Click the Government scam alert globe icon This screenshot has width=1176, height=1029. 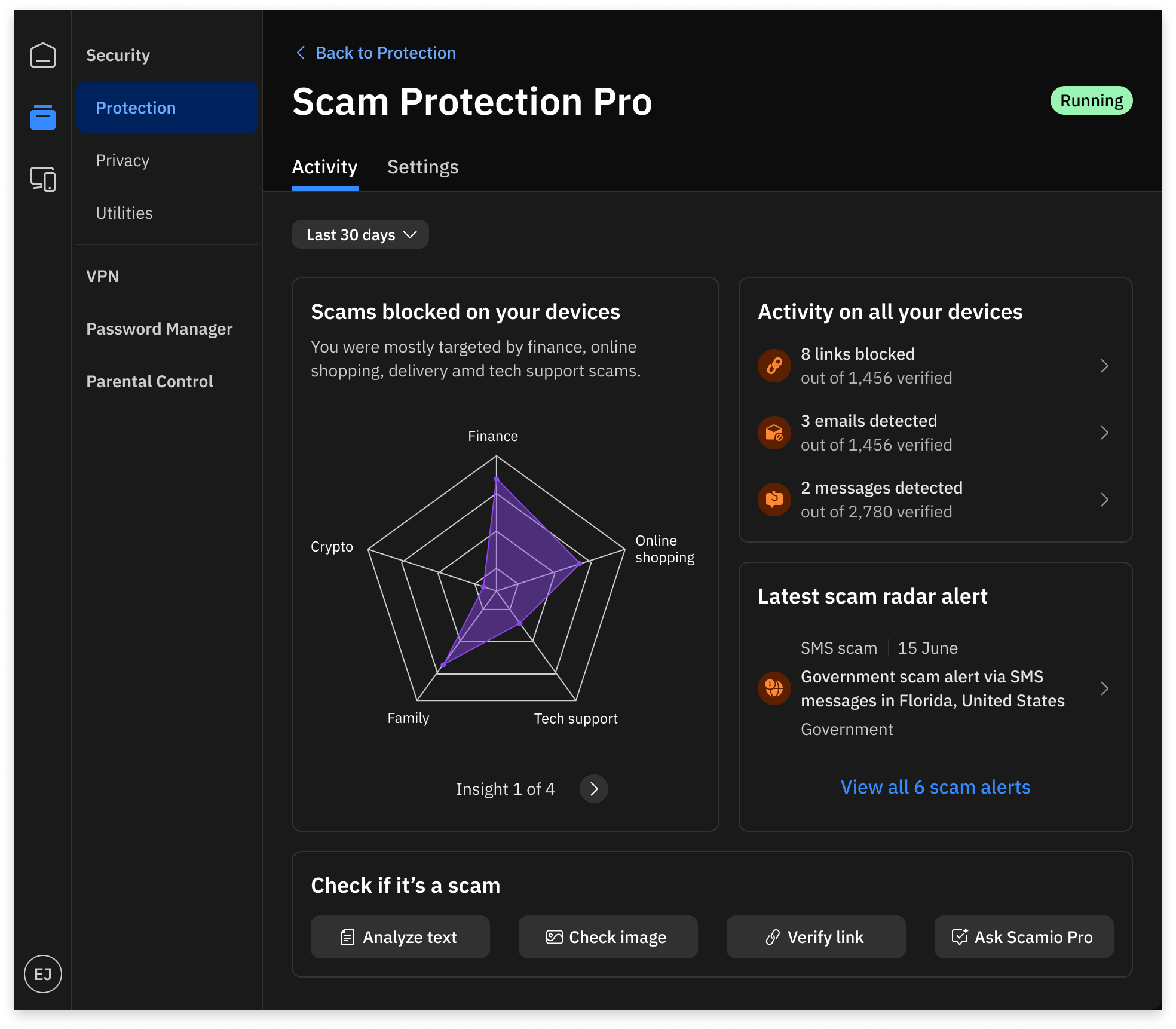click(x=774, y=688)
